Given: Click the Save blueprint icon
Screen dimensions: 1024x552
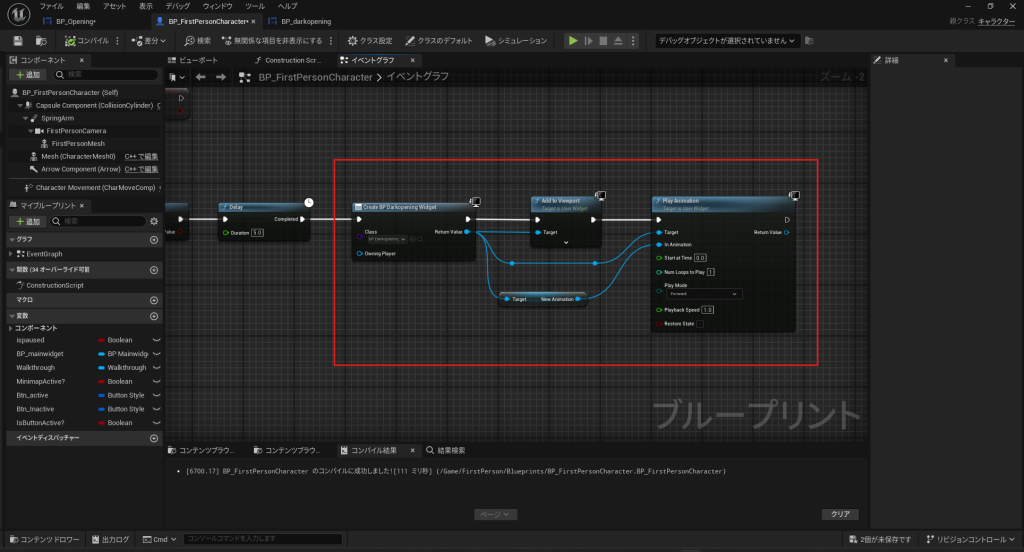Looking at the screenshot, I should click(18, 41).
